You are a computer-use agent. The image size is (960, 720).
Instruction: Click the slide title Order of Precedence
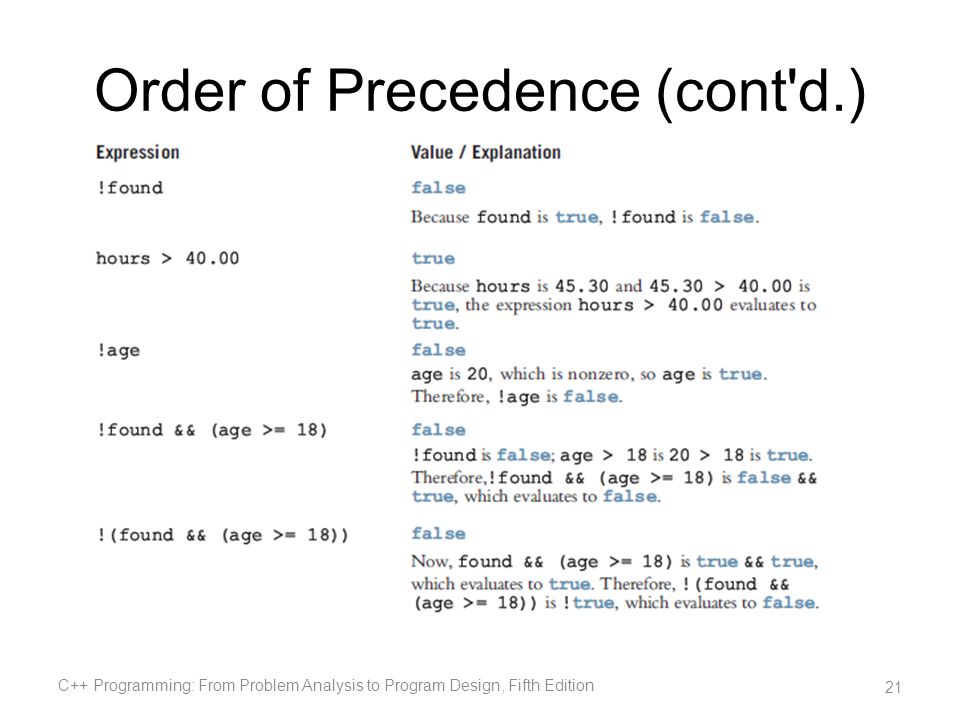[x=480, y=91]
